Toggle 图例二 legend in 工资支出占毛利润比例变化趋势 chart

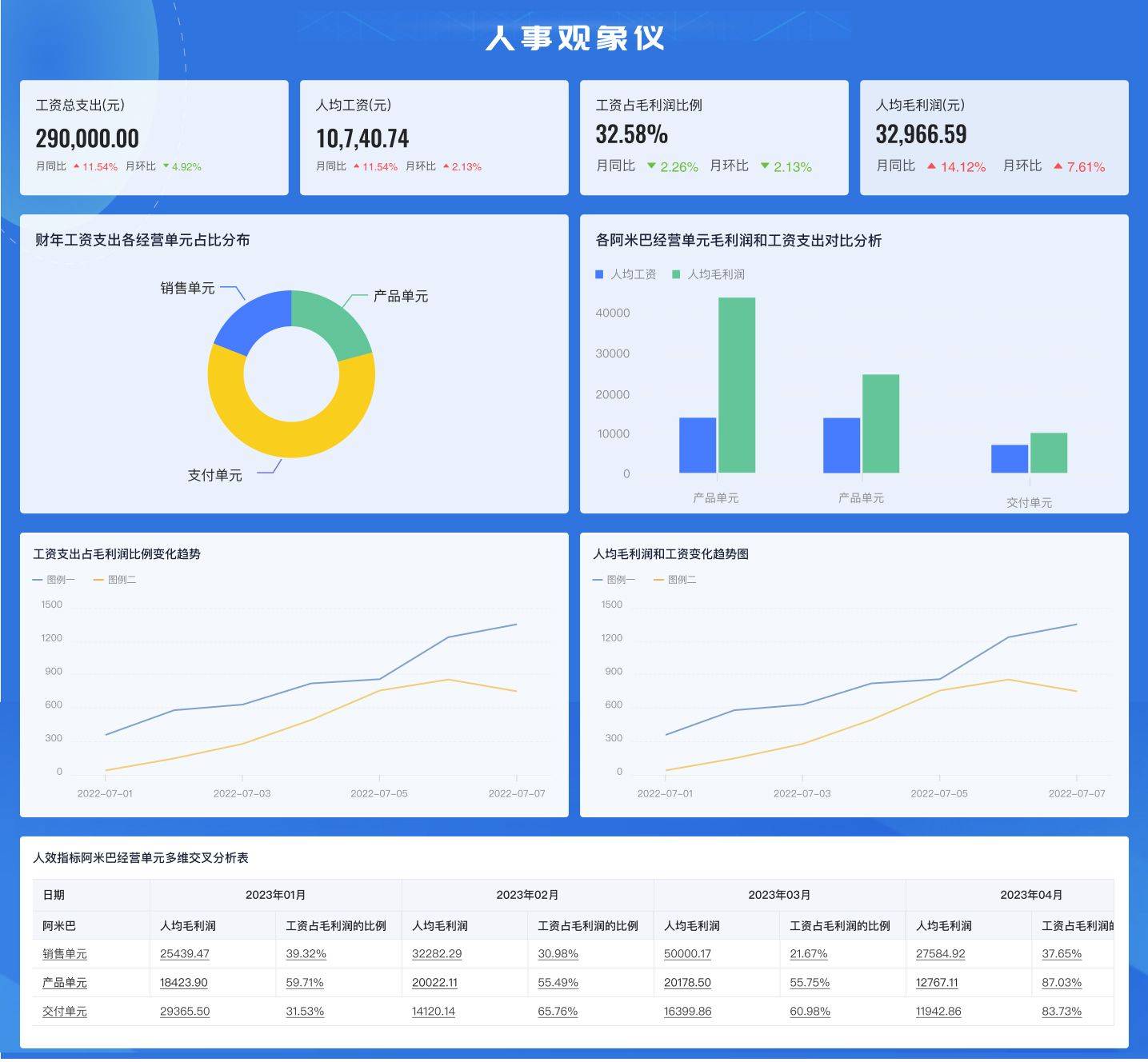[115, 580]
